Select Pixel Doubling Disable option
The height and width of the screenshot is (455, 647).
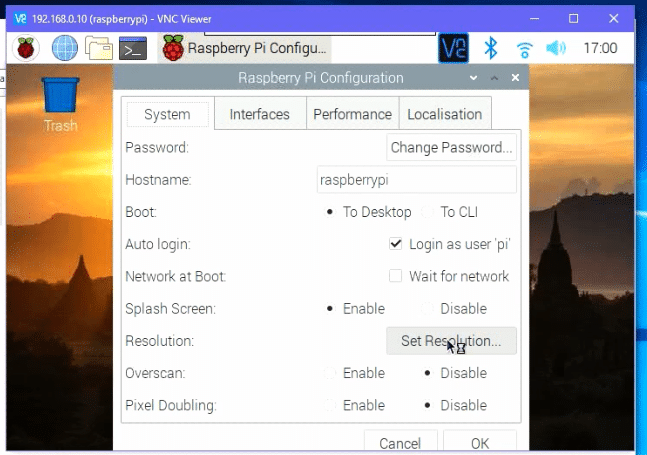427,405
